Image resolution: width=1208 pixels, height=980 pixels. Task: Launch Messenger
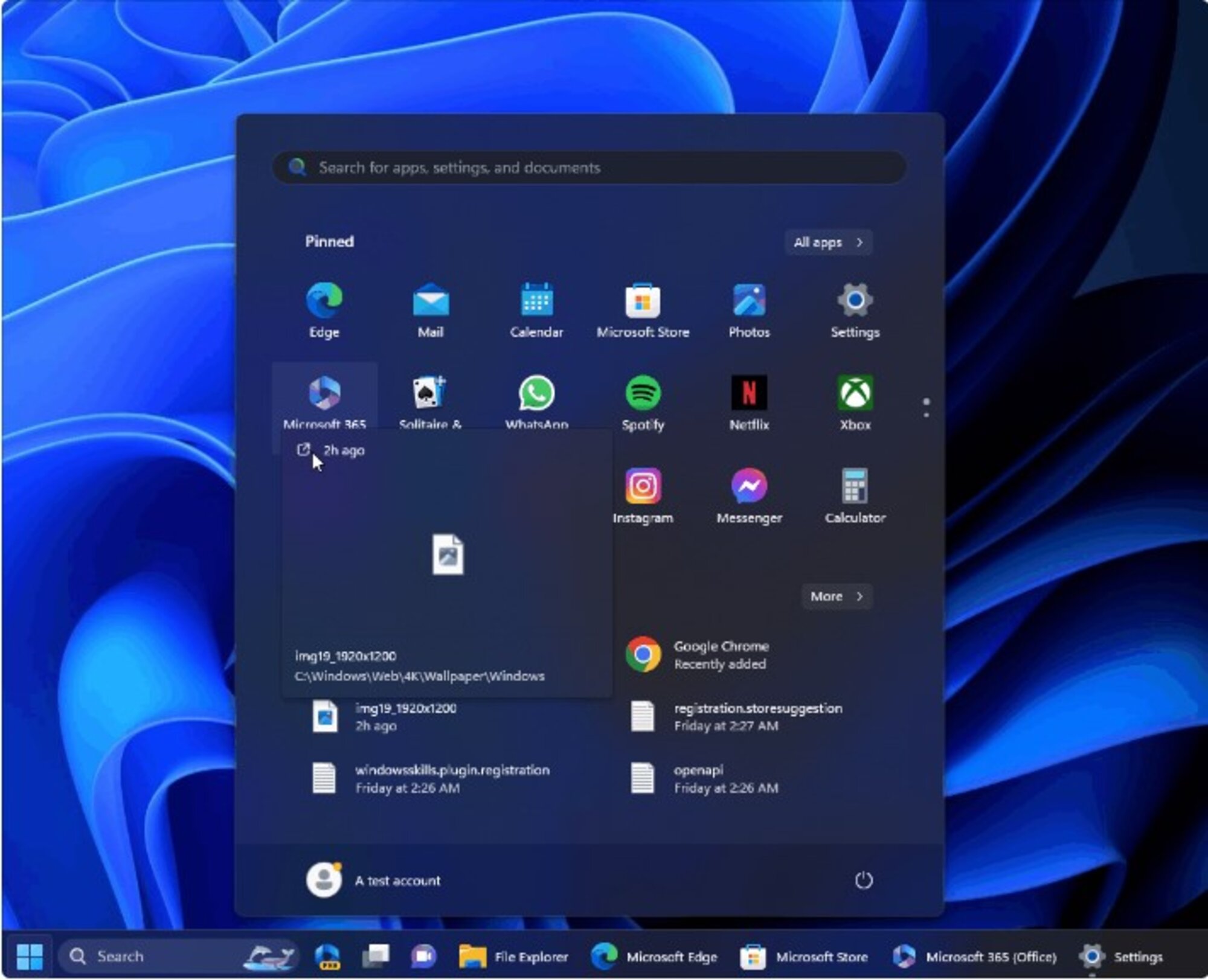(x=749, y=496)
